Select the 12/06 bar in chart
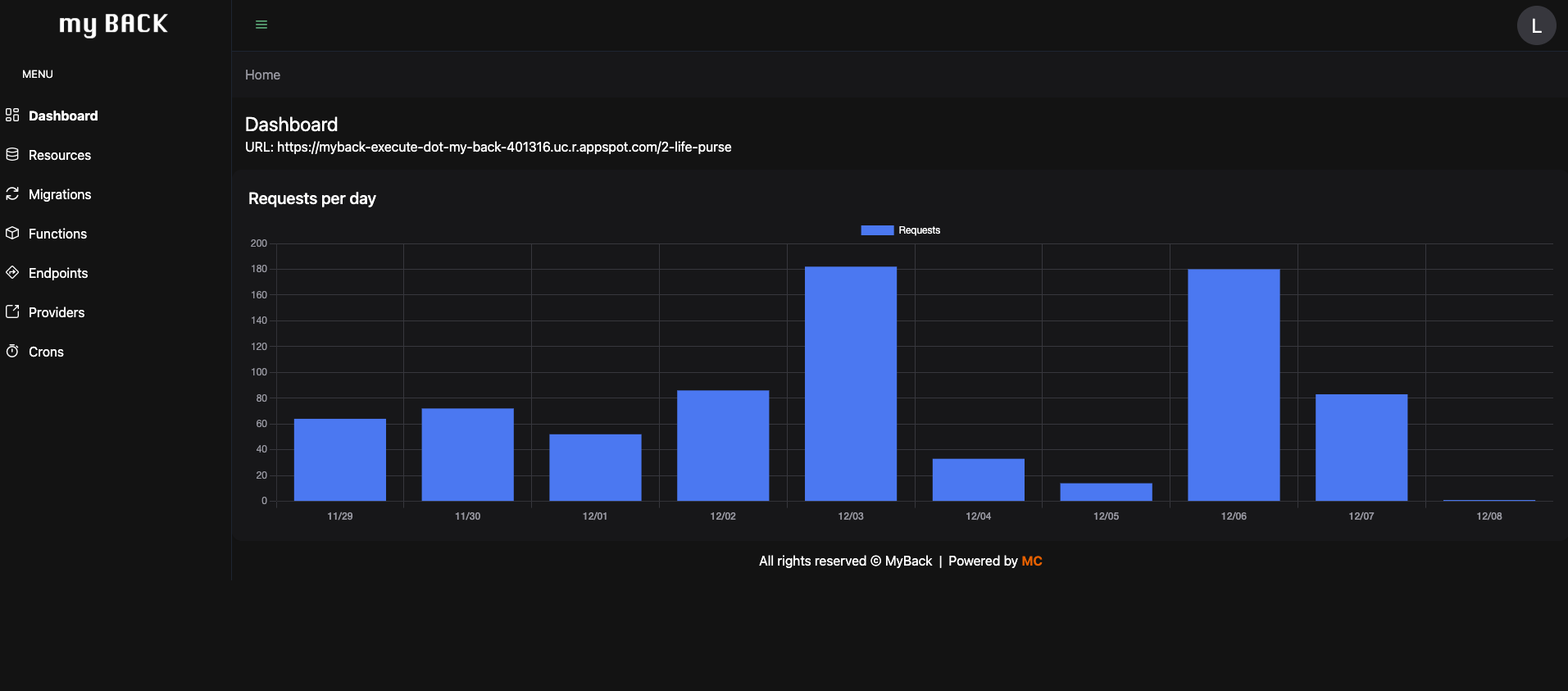 tap(1234, 385)
